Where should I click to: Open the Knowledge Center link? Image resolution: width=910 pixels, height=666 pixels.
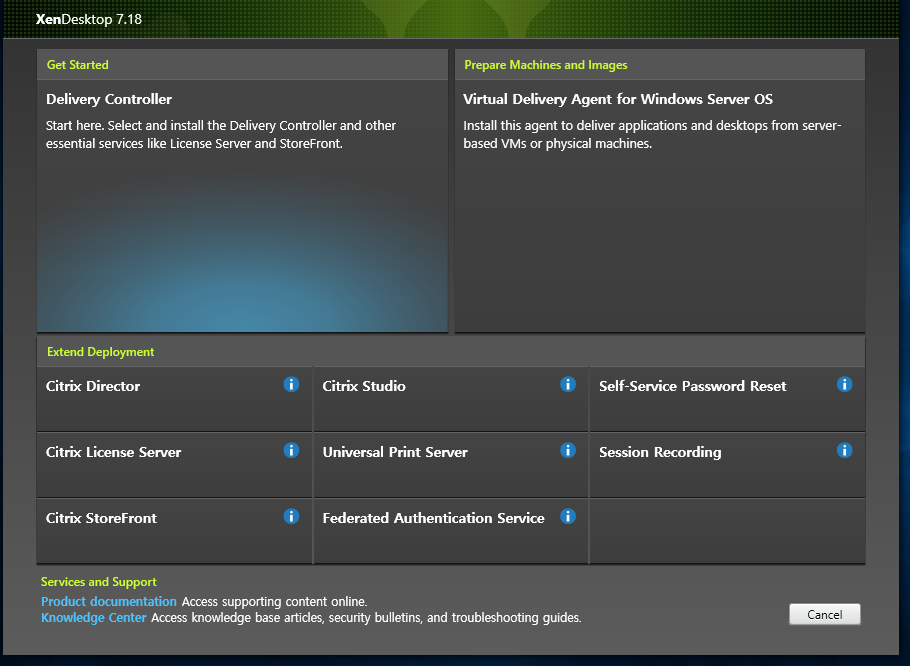(93, 618)
